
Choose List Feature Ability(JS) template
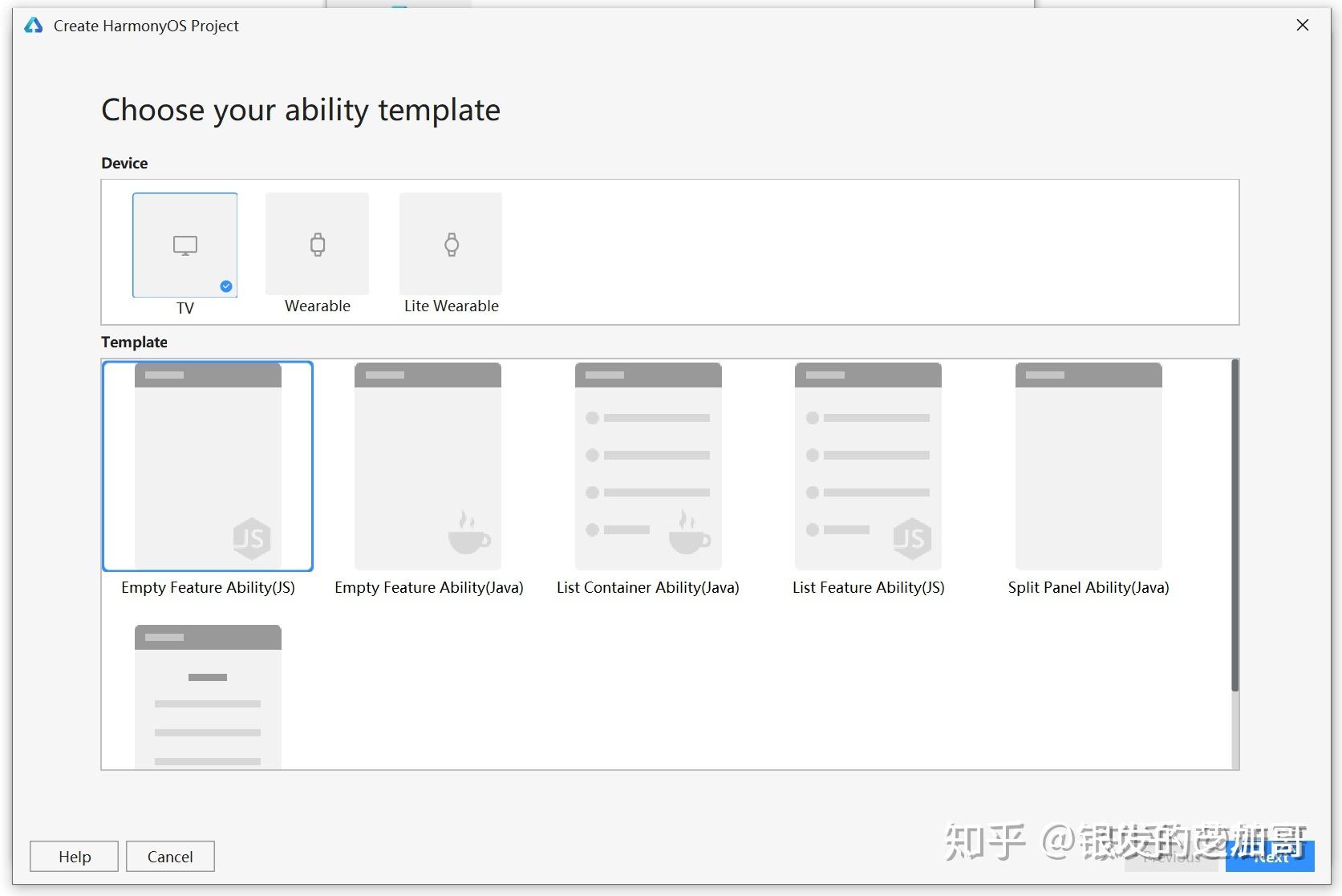[868, 466]
